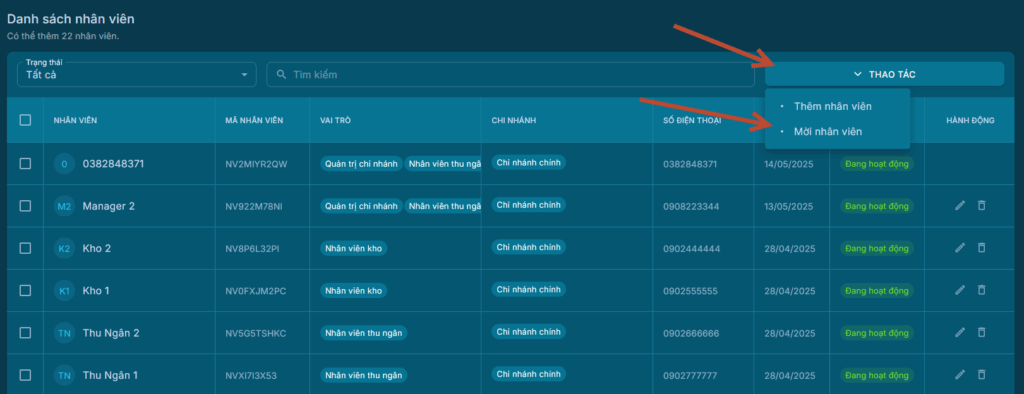Click employee name Thu Ngân 1
Screen dimensions: 1024x394
coord(110,375)
